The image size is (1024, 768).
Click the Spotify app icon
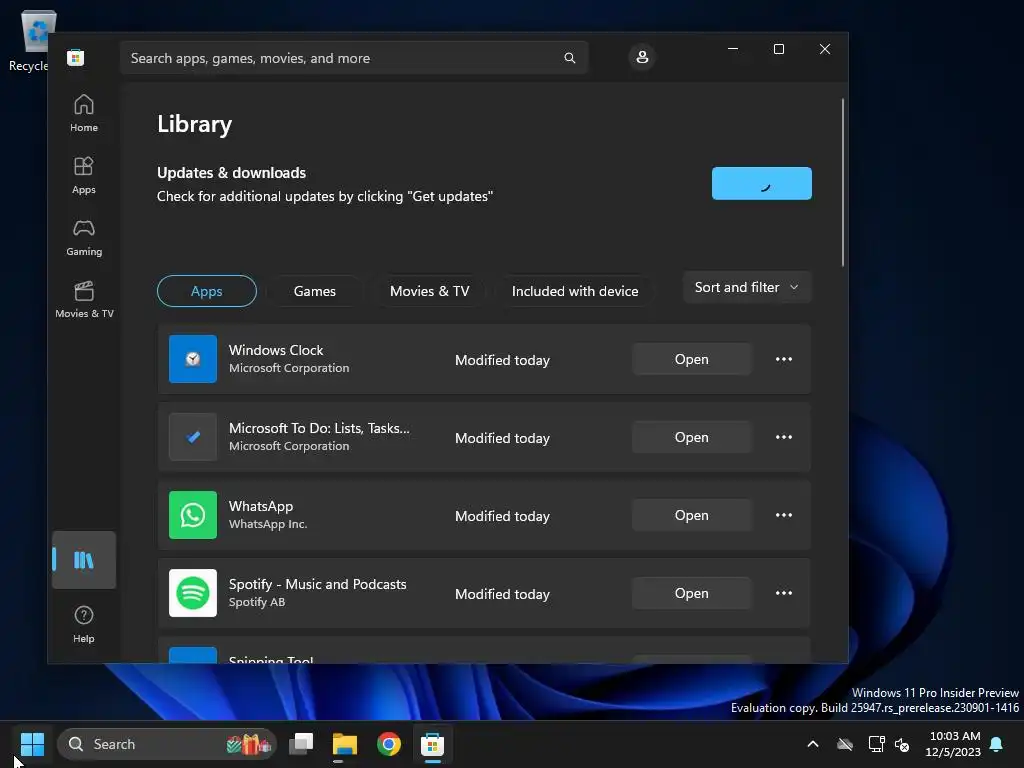193,593
